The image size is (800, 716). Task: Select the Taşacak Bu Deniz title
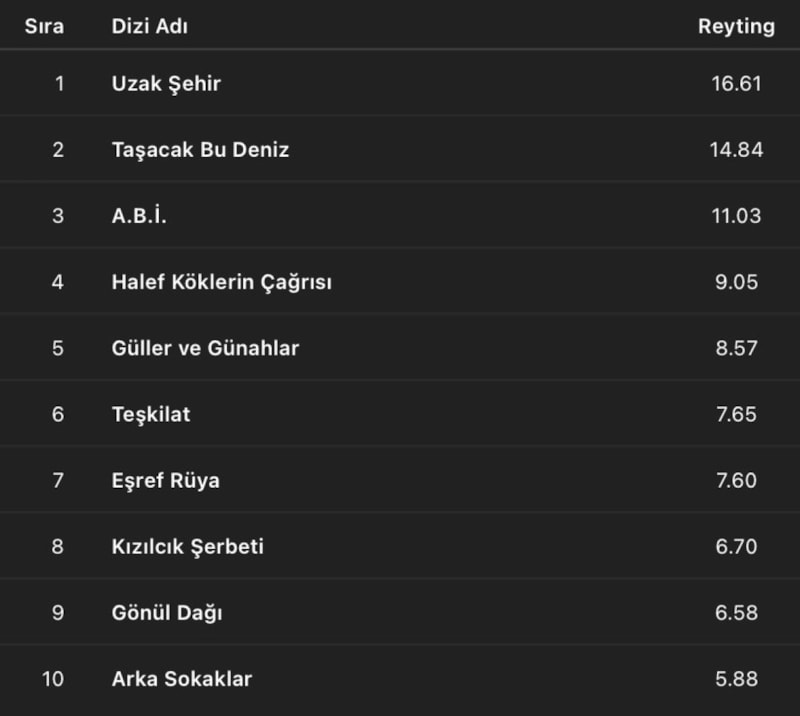tap(200, 150)
